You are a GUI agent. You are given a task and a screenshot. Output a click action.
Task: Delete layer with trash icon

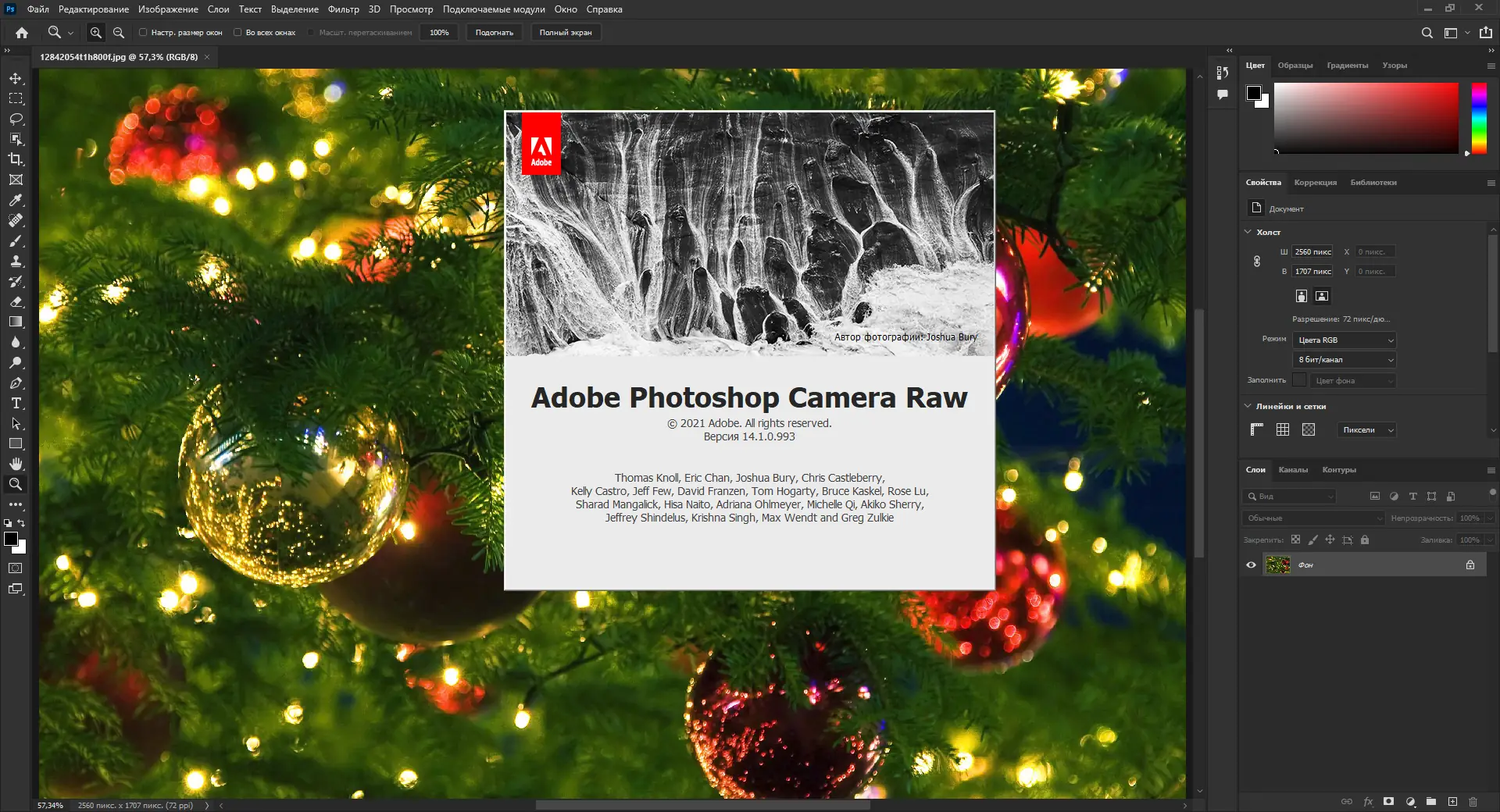(x=1473, y=802)
